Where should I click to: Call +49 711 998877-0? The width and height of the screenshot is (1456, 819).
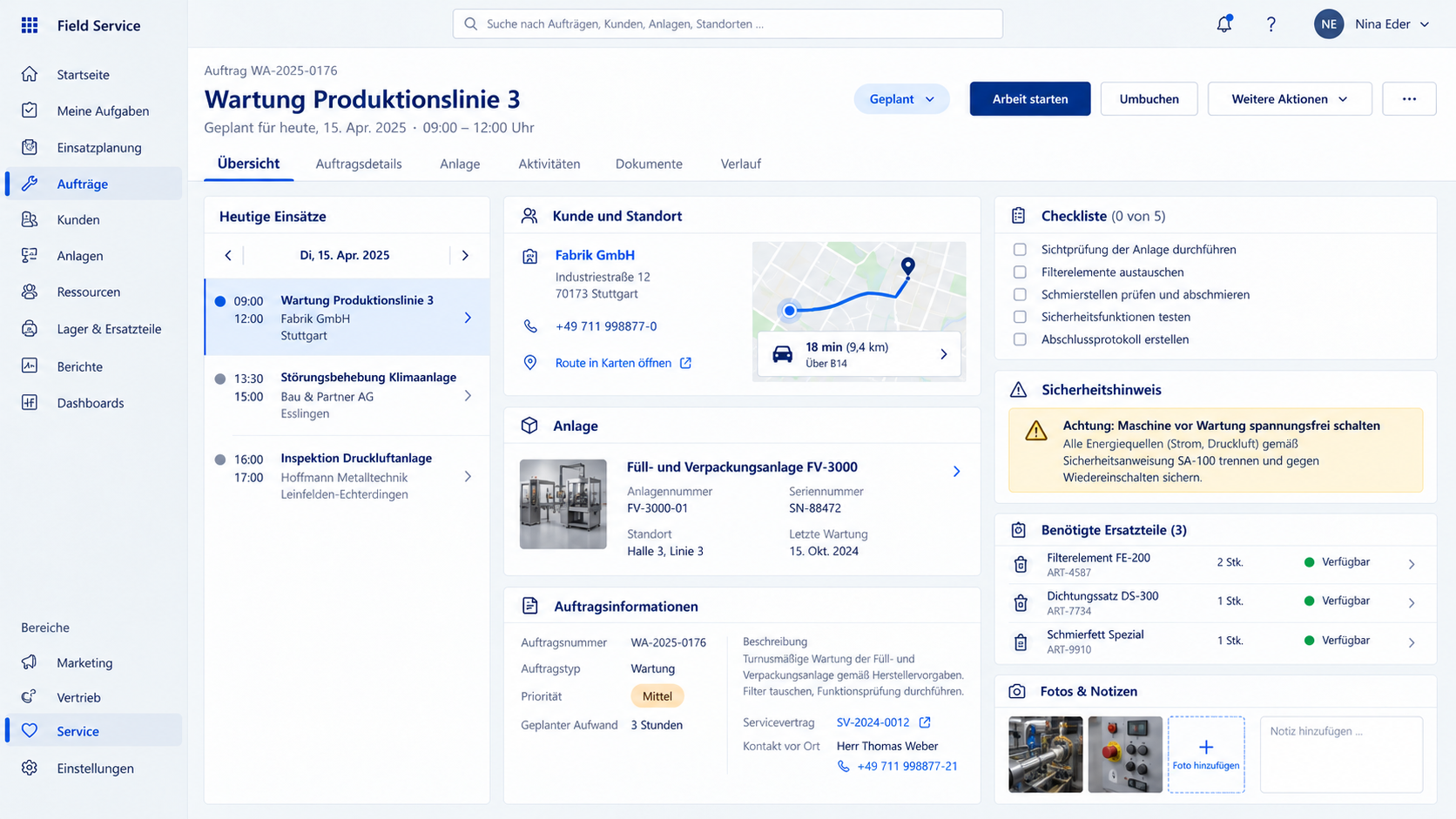pos(606,326)
